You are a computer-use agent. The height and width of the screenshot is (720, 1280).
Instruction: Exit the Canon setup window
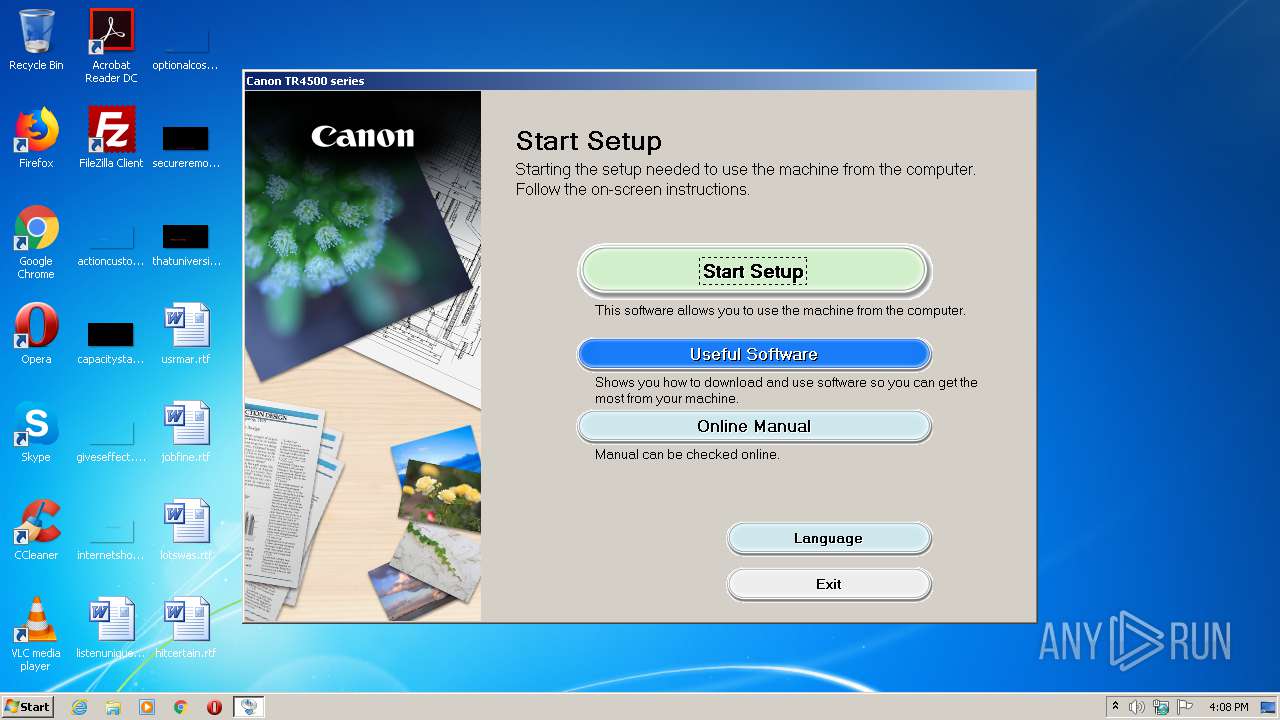[x=828, y=584]
